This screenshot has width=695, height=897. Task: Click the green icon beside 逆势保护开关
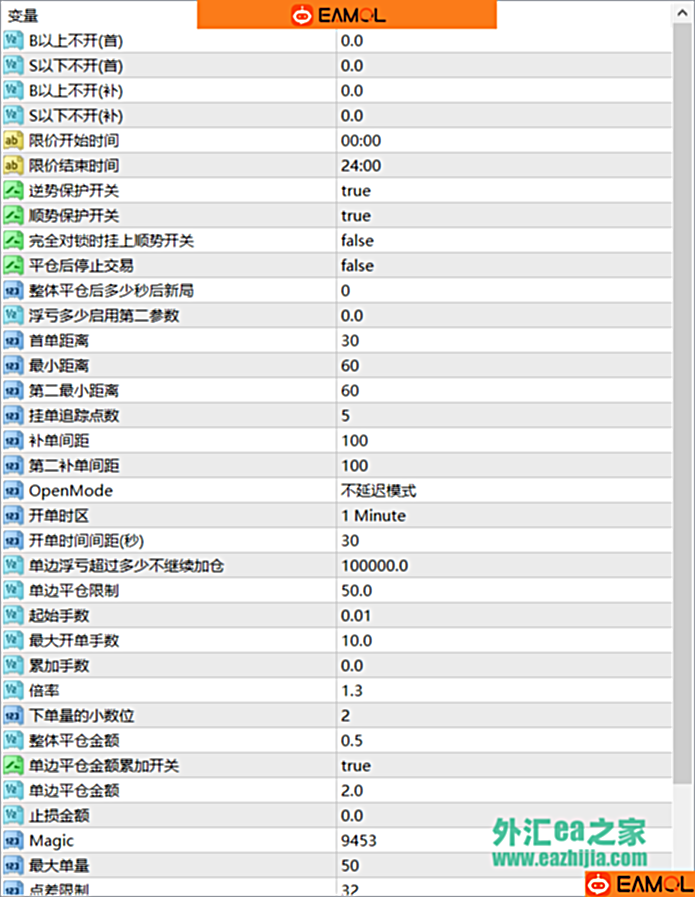(x=13, y=191)
